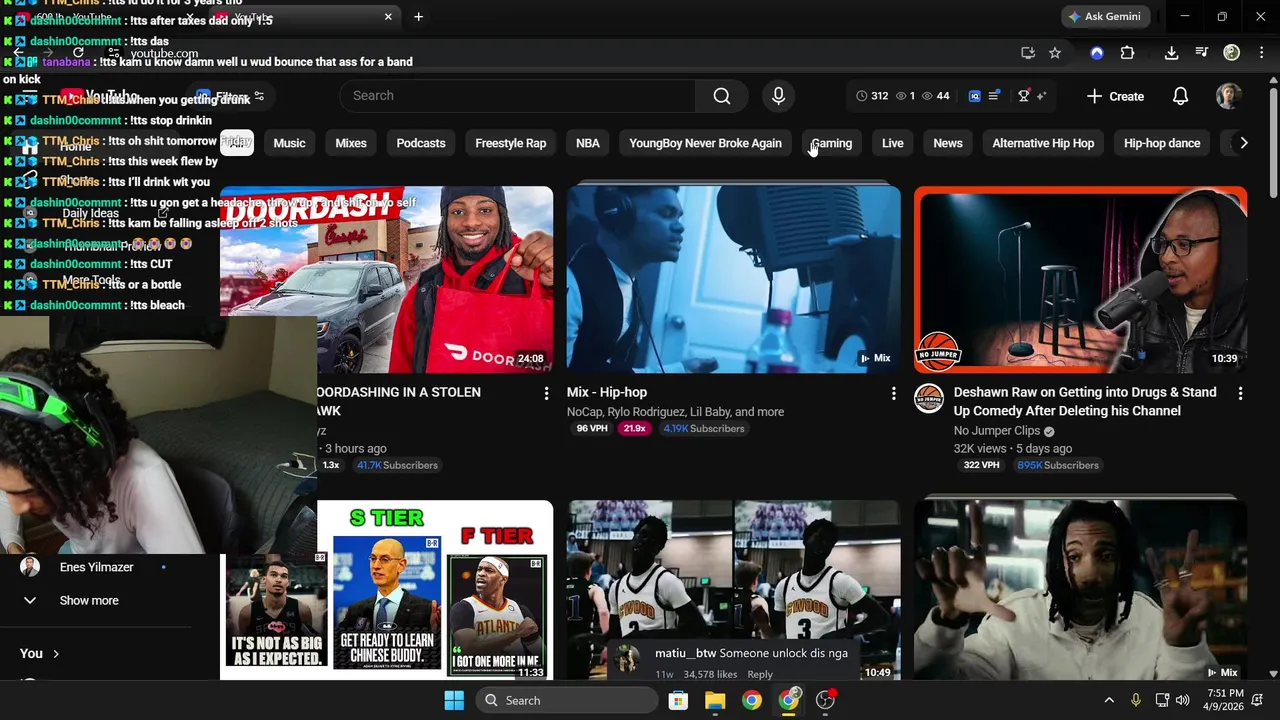This screenshot has width=1280, height=720.
Task: Select the Music chip
Action: (289, 143)
